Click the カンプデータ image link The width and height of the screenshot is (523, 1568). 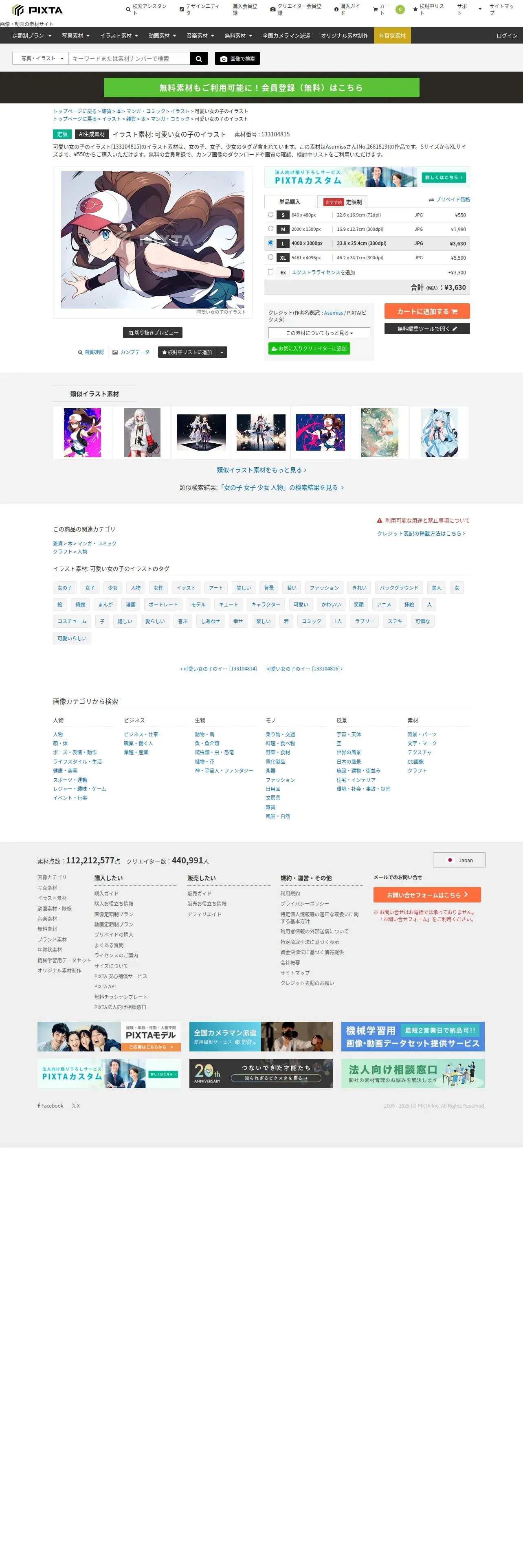tap(131, 353)
